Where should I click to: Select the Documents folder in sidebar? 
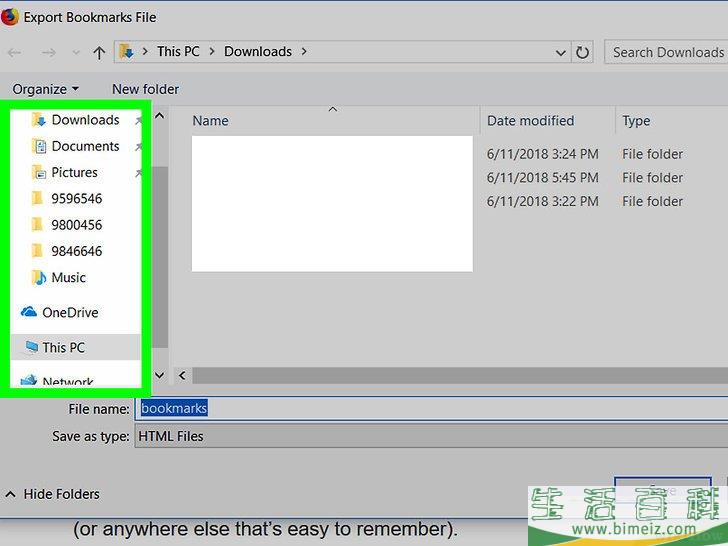click(85, 146)
